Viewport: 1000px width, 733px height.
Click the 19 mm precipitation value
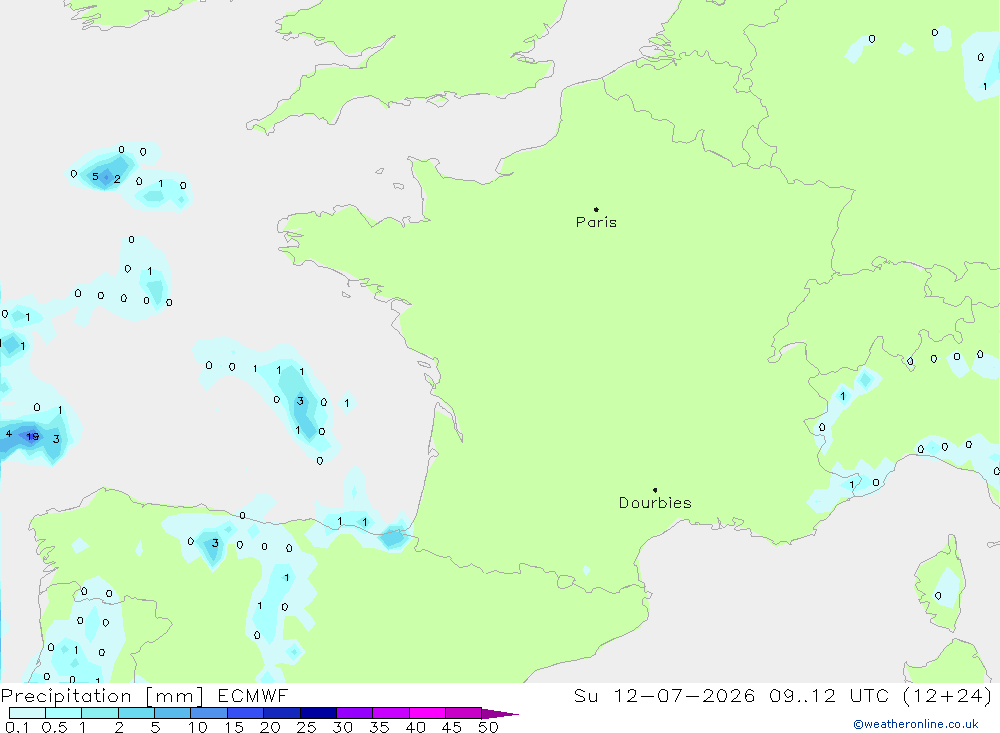pos(33,436)
